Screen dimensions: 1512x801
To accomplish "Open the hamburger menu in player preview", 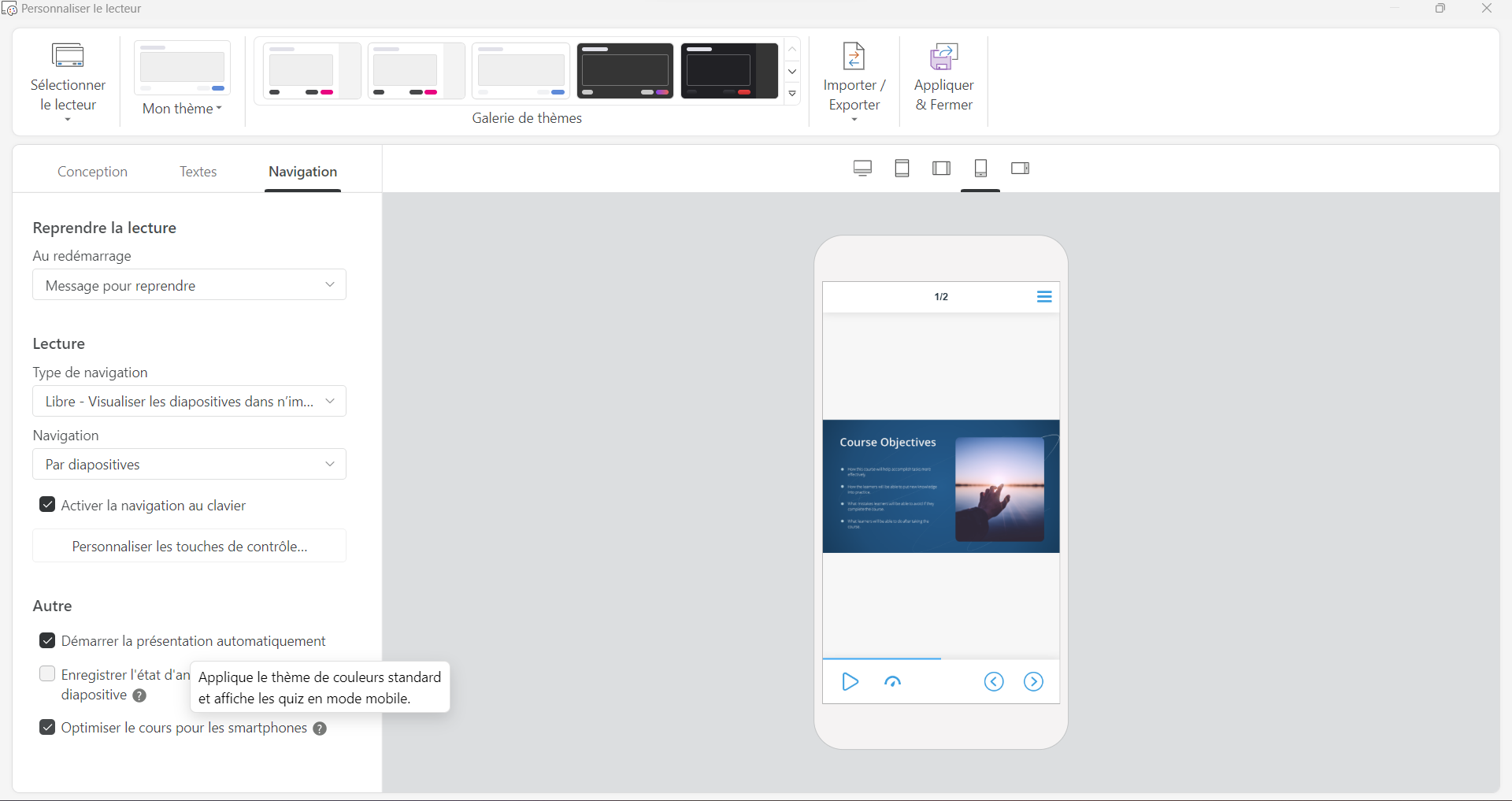I will click(x=1044, y=297).
